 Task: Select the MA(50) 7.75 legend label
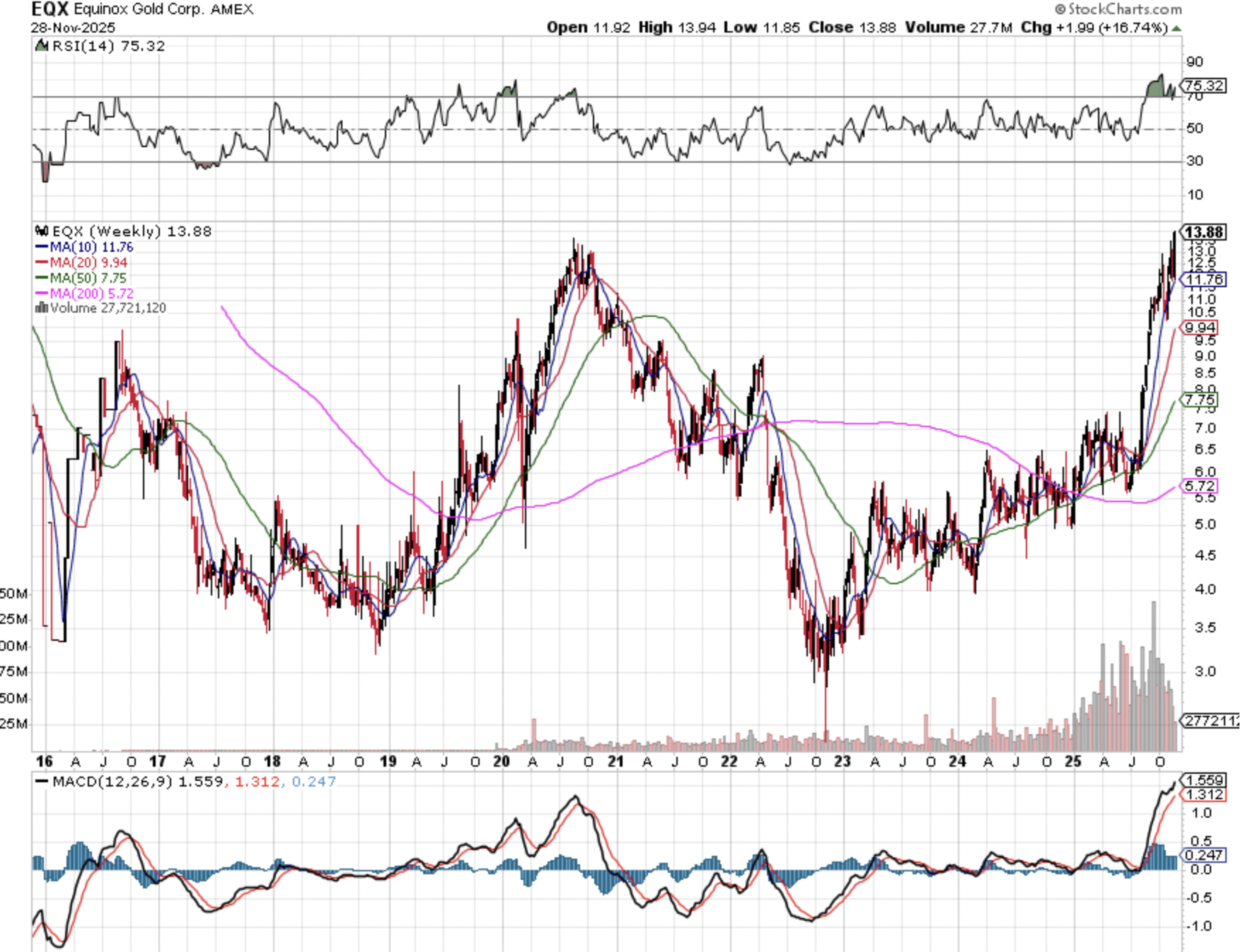88,278
